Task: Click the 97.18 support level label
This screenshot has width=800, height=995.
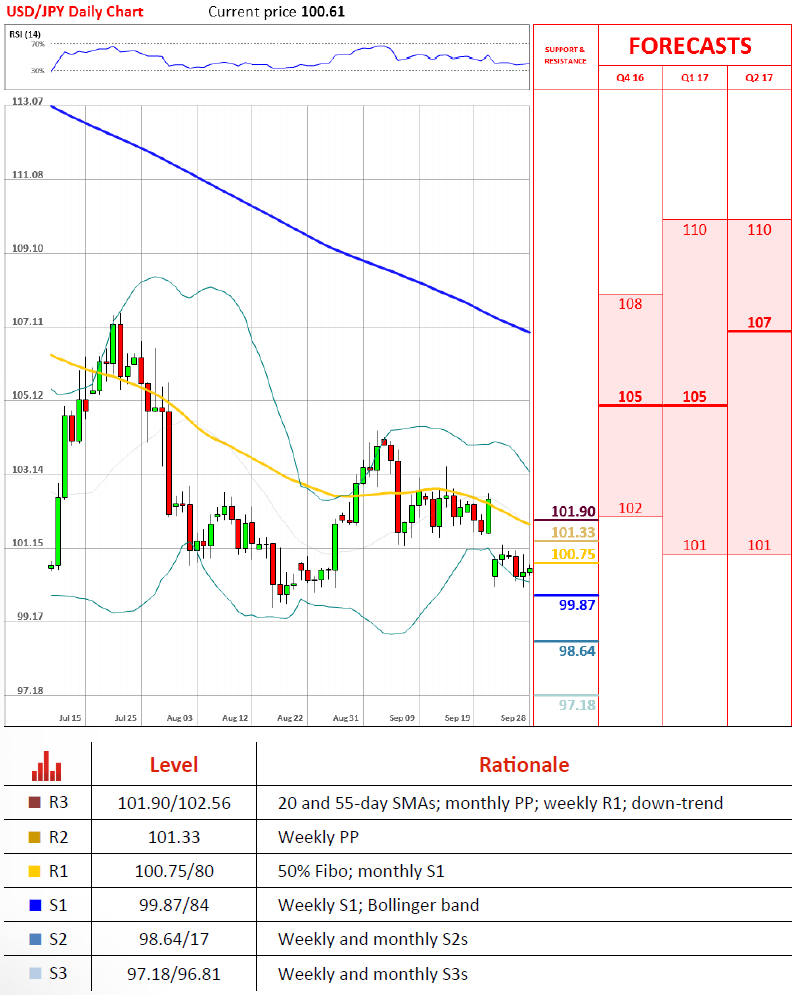Action: click(x=577, y=705)
